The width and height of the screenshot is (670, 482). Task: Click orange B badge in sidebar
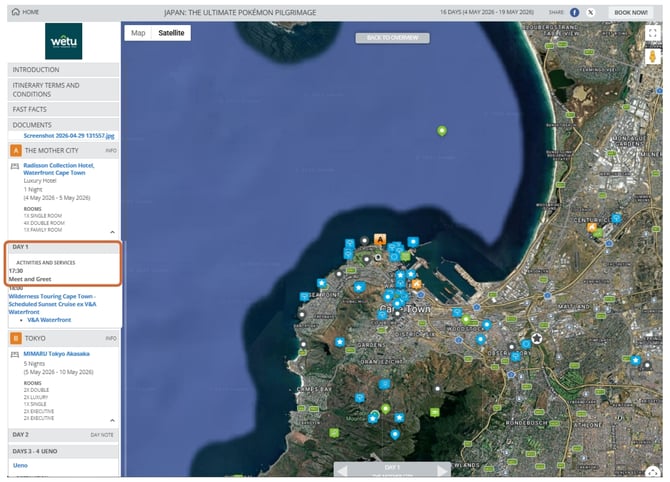[x=16, y=338]
